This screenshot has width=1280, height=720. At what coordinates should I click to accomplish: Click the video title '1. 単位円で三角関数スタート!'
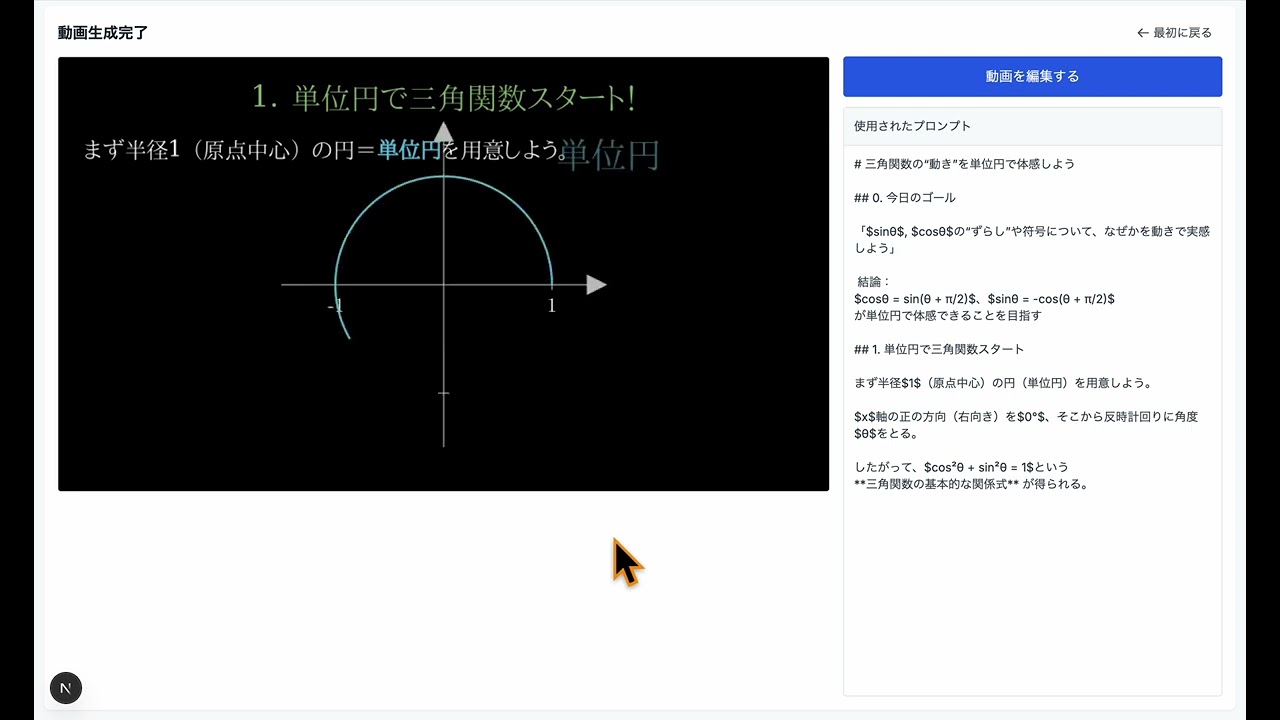[x=443, y=97]
